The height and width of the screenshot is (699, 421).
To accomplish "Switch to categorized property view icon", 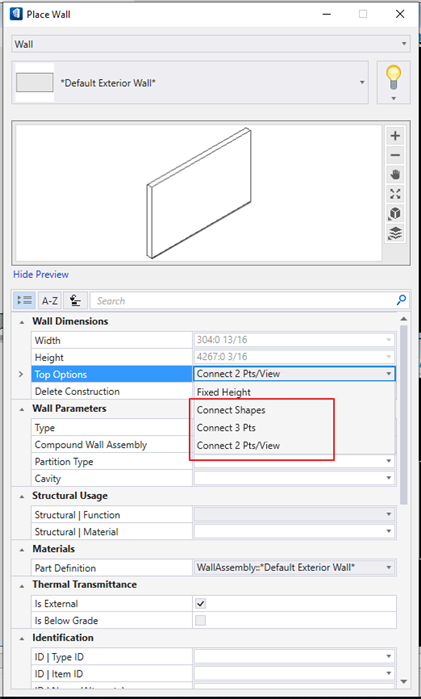I will (24, 301).
